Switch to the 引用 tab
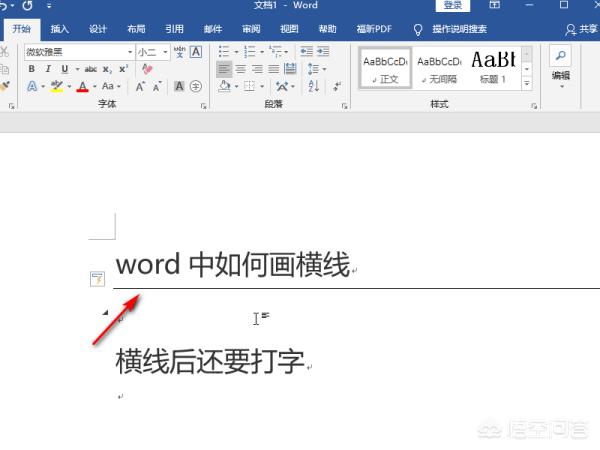This screenshot has width=600, height=450. [x=174, y=29]
